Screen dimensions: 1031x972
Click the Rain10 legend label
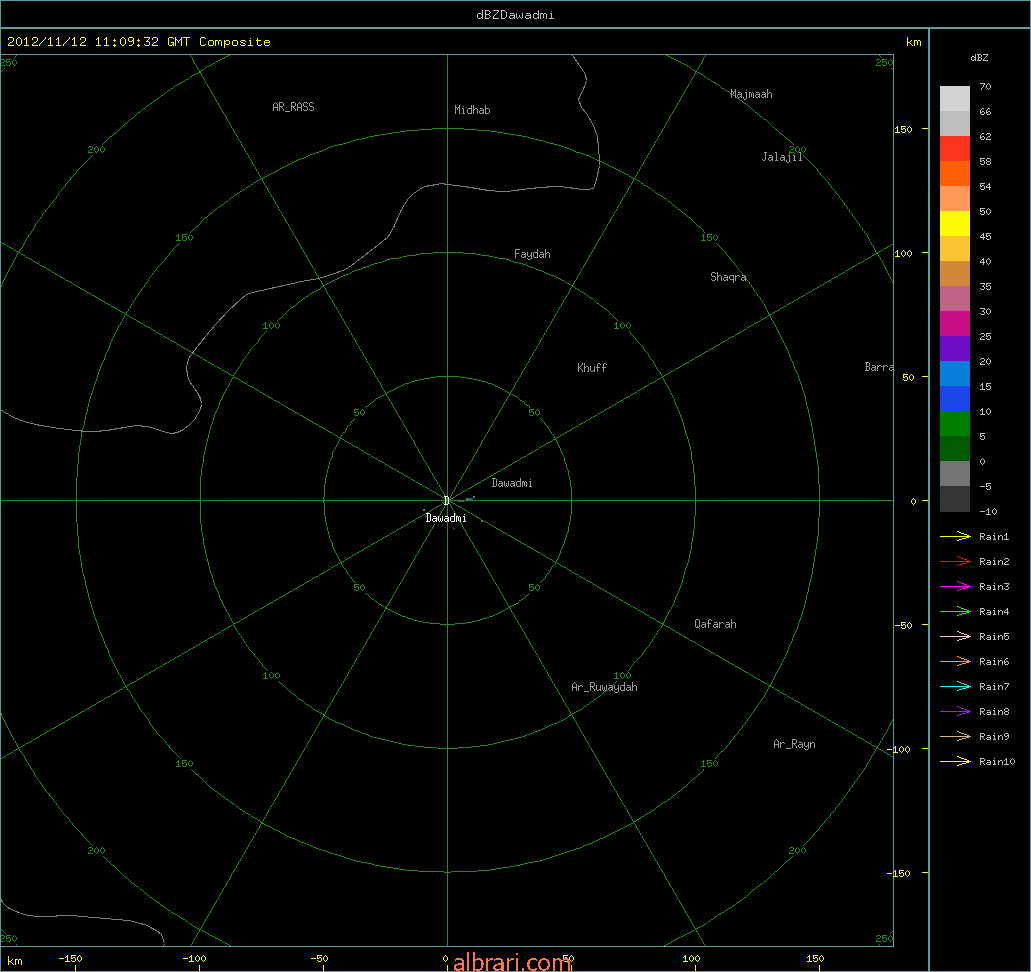pyautogui.click(x=997, y=762)
